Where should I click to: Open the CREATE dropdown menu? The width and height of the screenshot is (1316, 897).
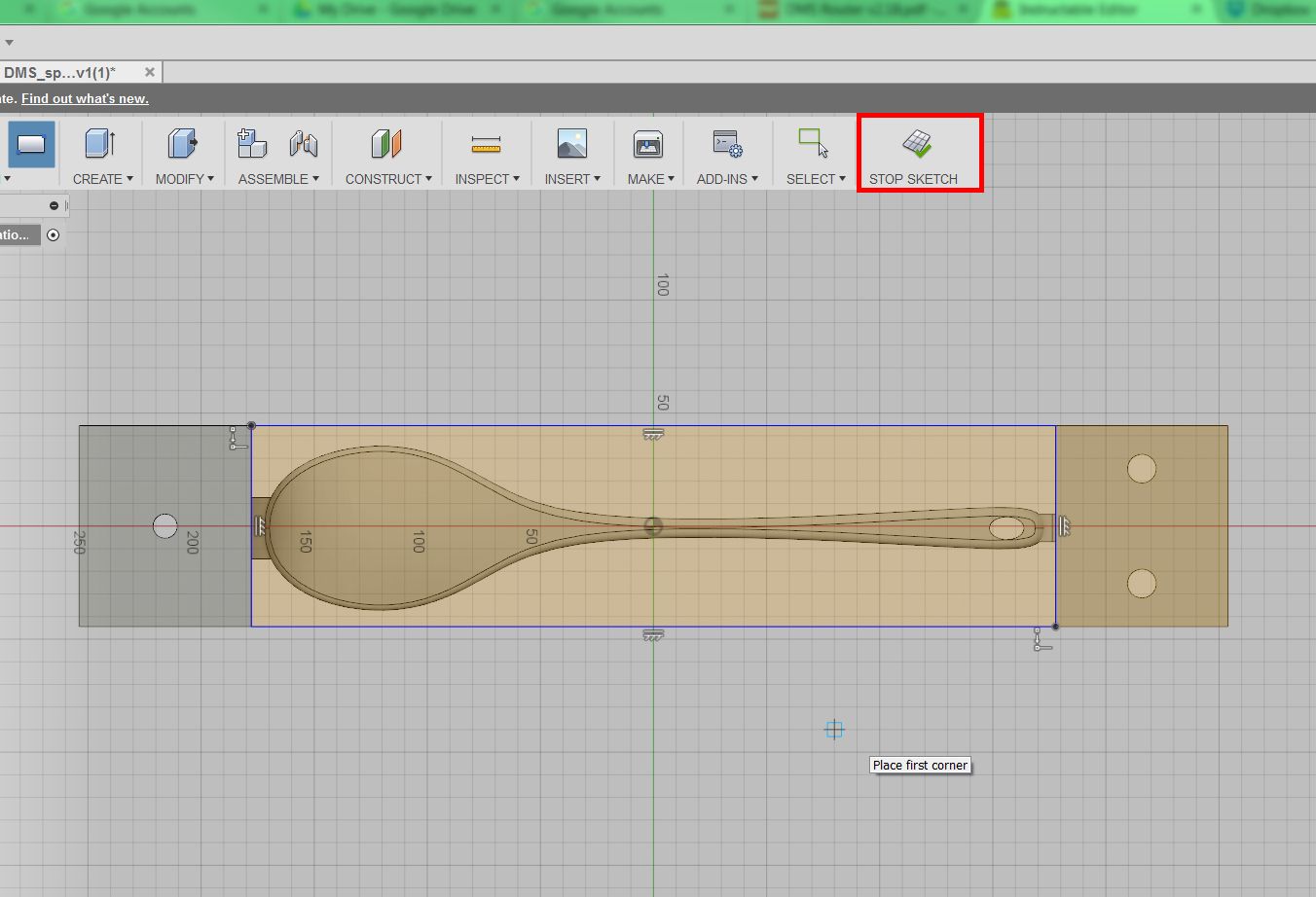click(102, 179)
